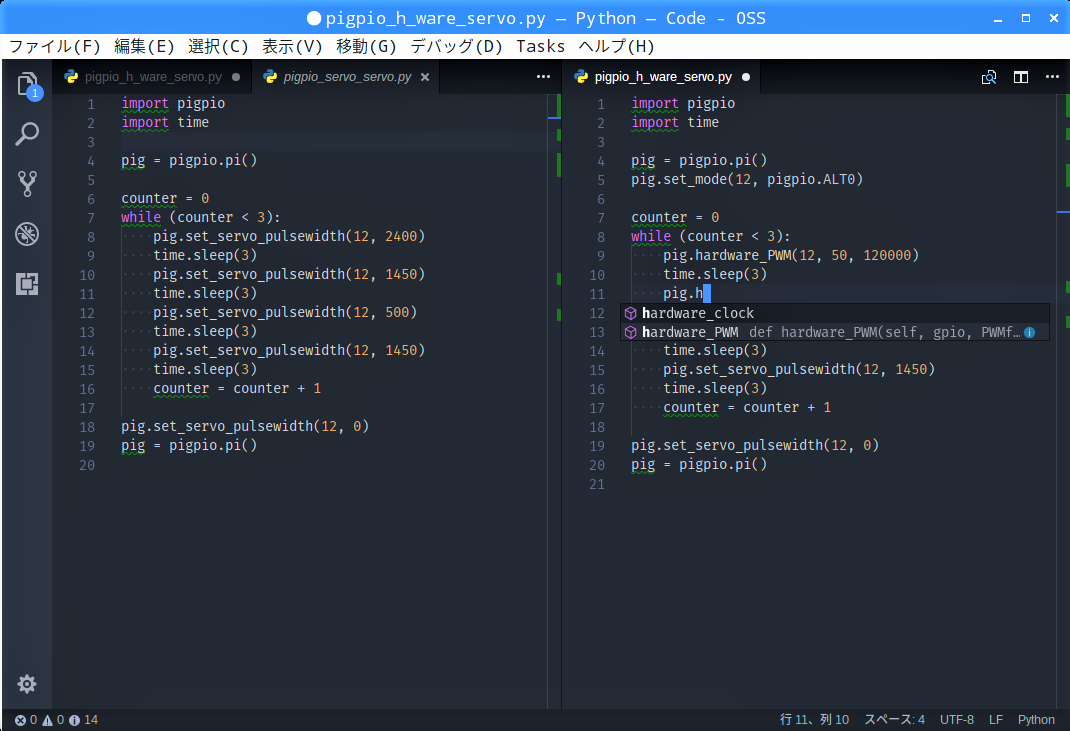Click the UTF-8 encoding indicator
1070x731 pixels.
(x=956, y=720)
